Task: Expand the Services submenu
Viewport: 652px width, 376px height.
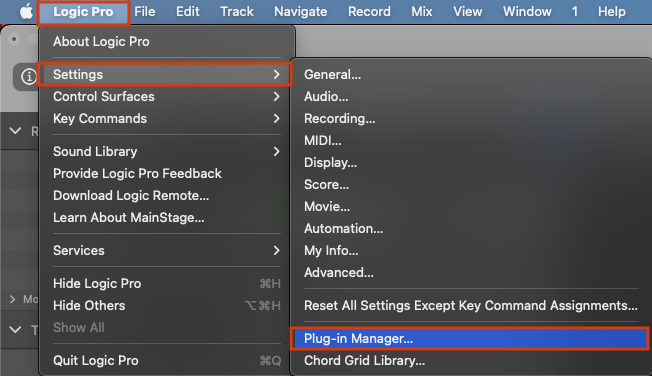Action: coord(166,250)
